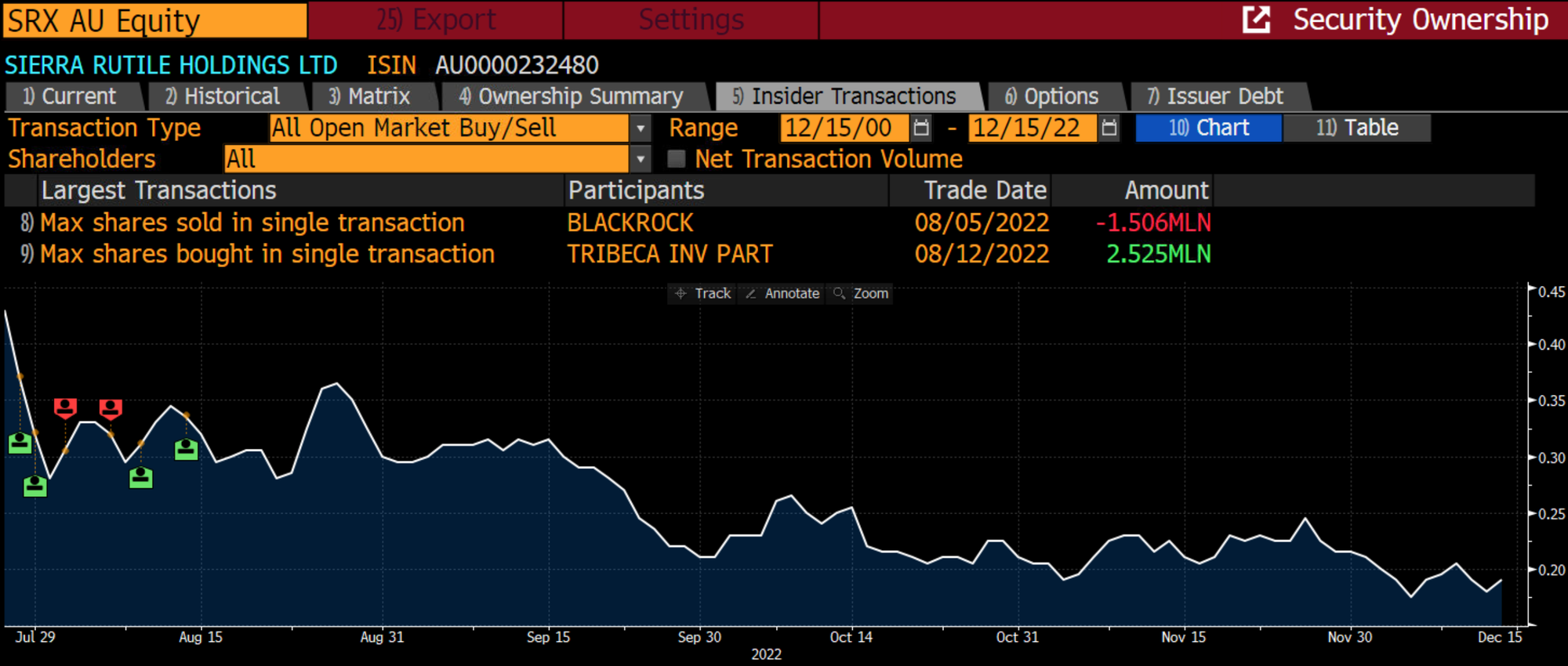Image resolution: width=1568 pixels, height=666 pixels.
Task: Activate the Annotate pencil tool
Action: (x=782, y=293)
